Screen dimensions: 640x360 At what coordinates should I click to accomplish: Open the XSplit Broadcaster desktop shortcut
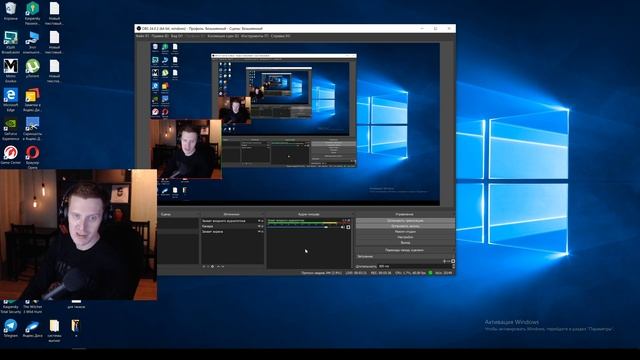coord(11,42)
